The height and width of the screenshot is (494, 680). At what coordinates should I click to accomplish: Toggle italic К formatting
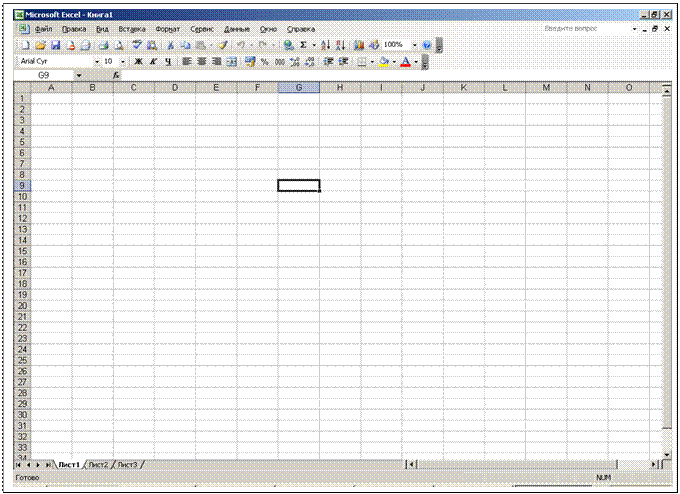(153, 62)
